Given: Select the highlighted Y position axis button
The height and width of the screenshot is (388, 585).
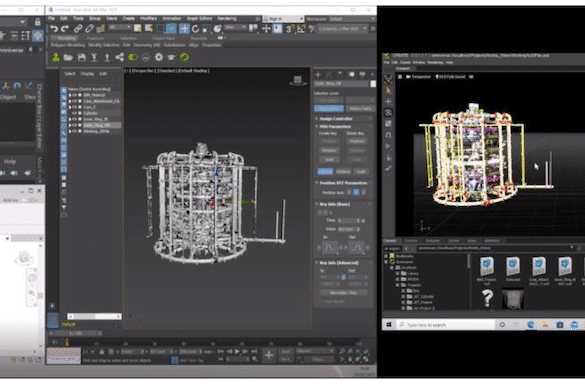Looking at the screenshot, I should point(356,192).
